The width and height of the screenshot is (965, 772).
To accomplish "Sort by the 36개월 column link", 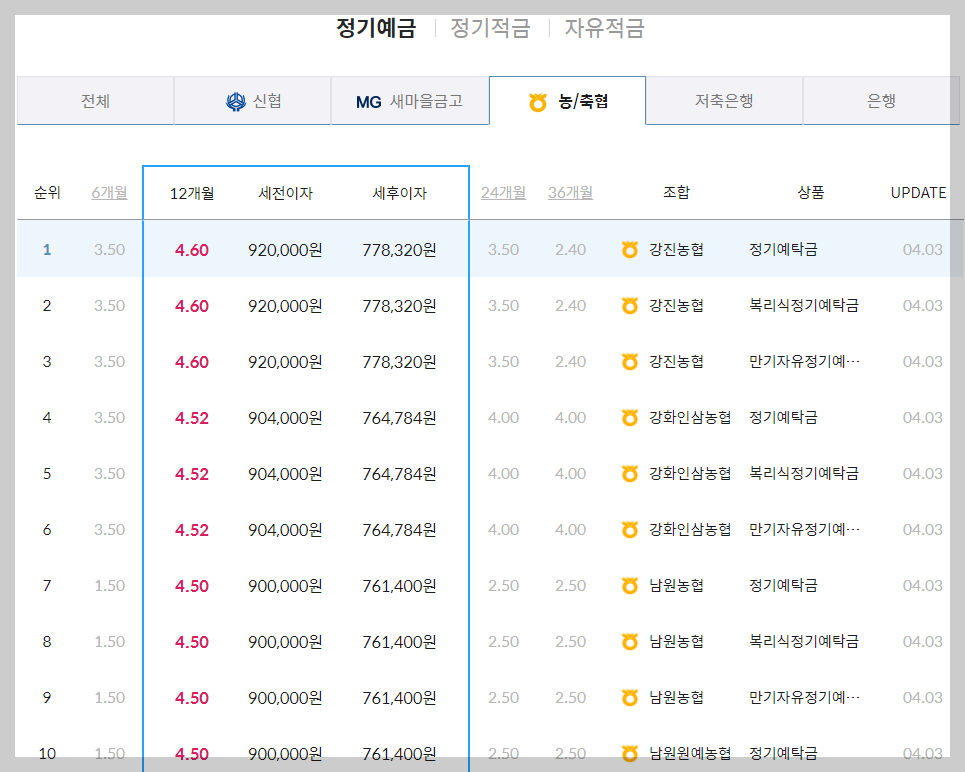I will tap(571, 193).
